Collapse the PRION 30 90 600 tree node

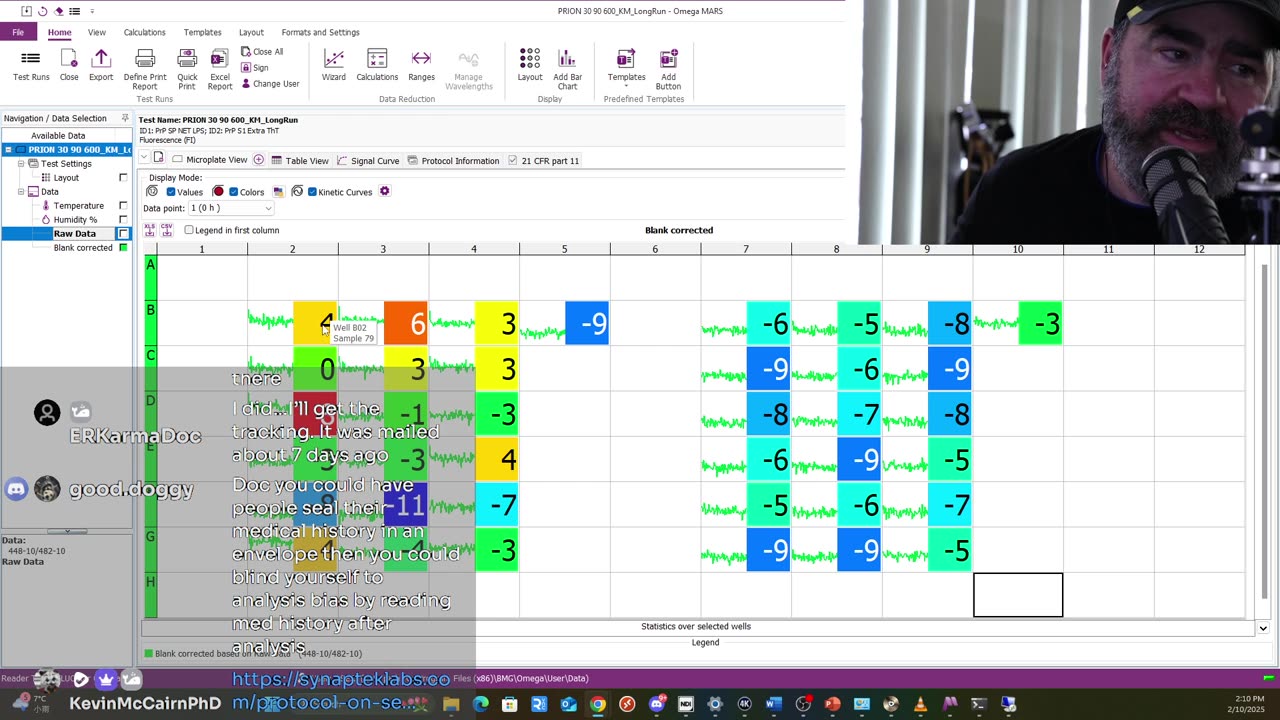(x=8, y=149)
